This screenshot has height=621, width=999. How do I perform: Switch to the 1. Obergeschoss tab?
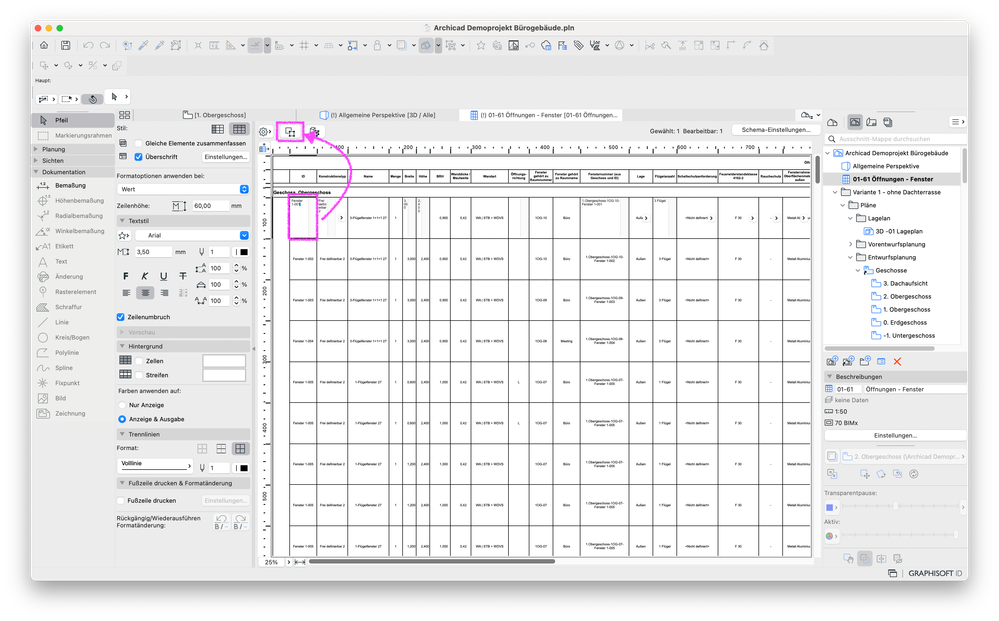214,115
